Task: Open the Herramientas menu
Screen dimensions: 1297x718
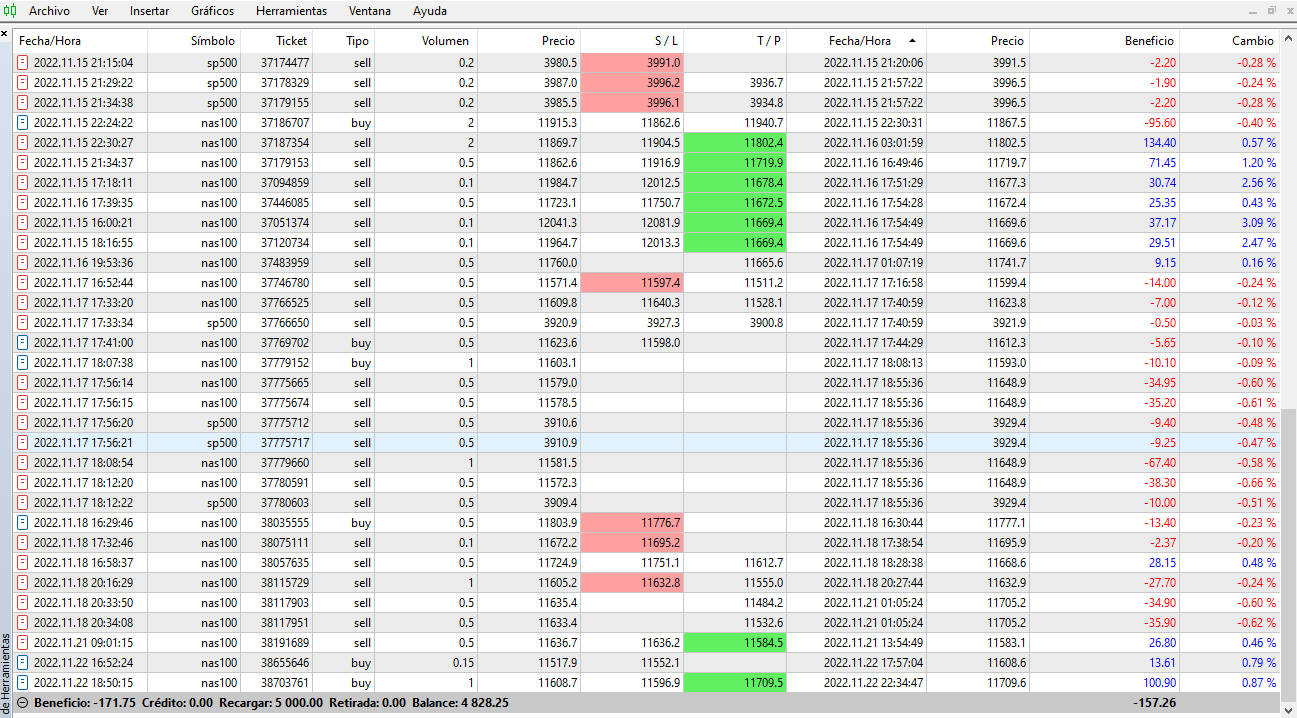Action: [291, 11]
